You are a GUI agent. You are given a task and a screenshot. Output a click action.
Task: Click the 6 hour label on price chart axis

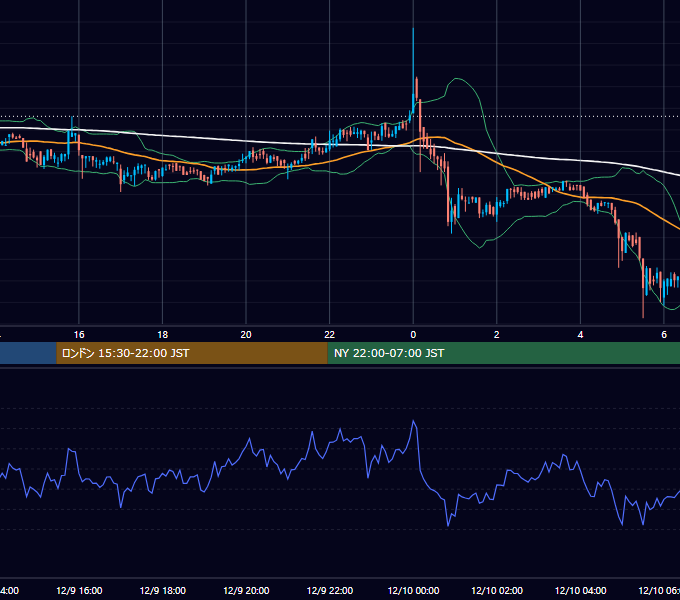pos(664,335)
